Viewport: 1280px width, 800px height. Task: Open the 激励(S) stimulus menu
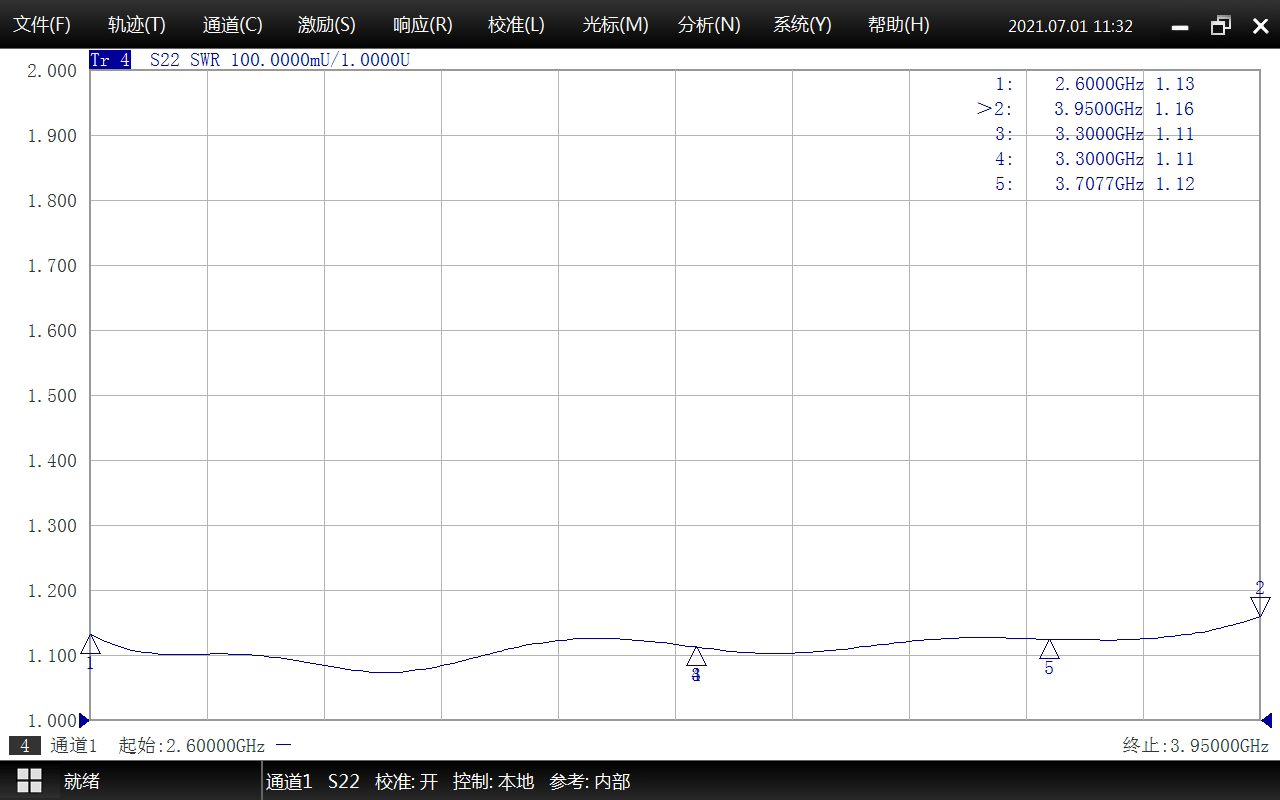[x=327, y=25]
